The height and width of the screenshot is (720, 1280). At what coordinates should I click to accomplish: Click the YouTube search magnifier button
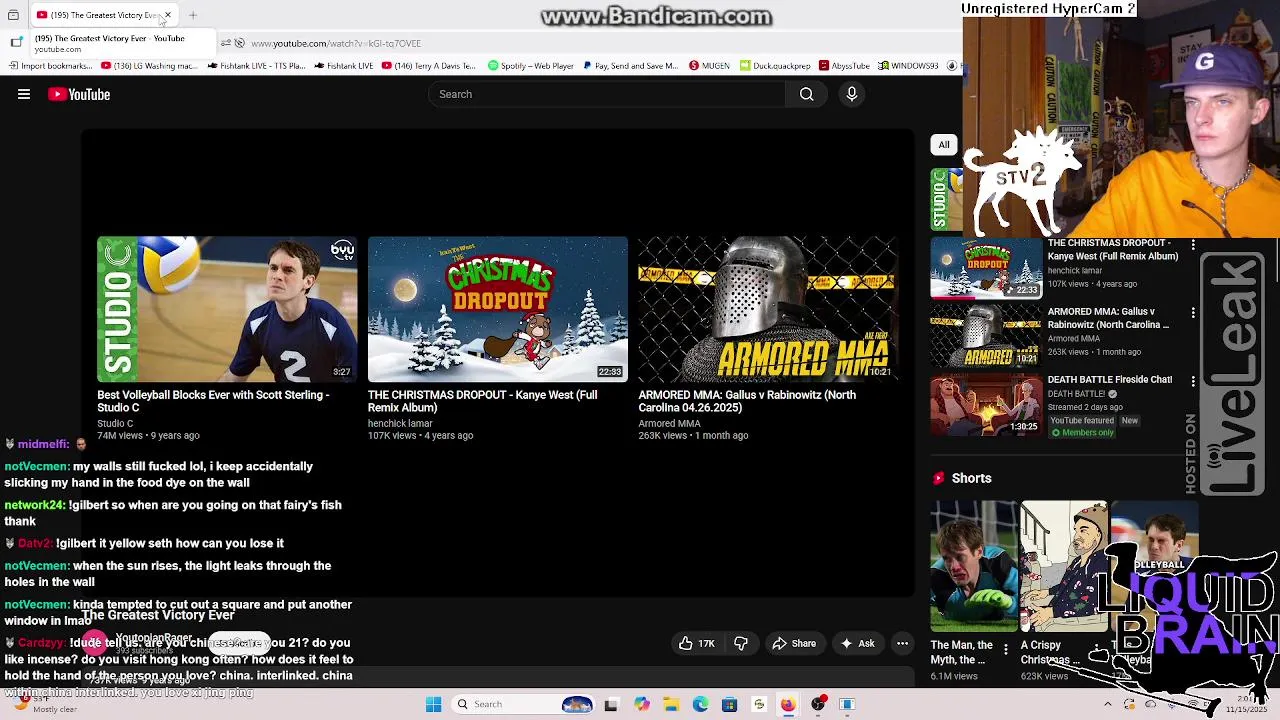pyautogui.click(x=806, y=94)
